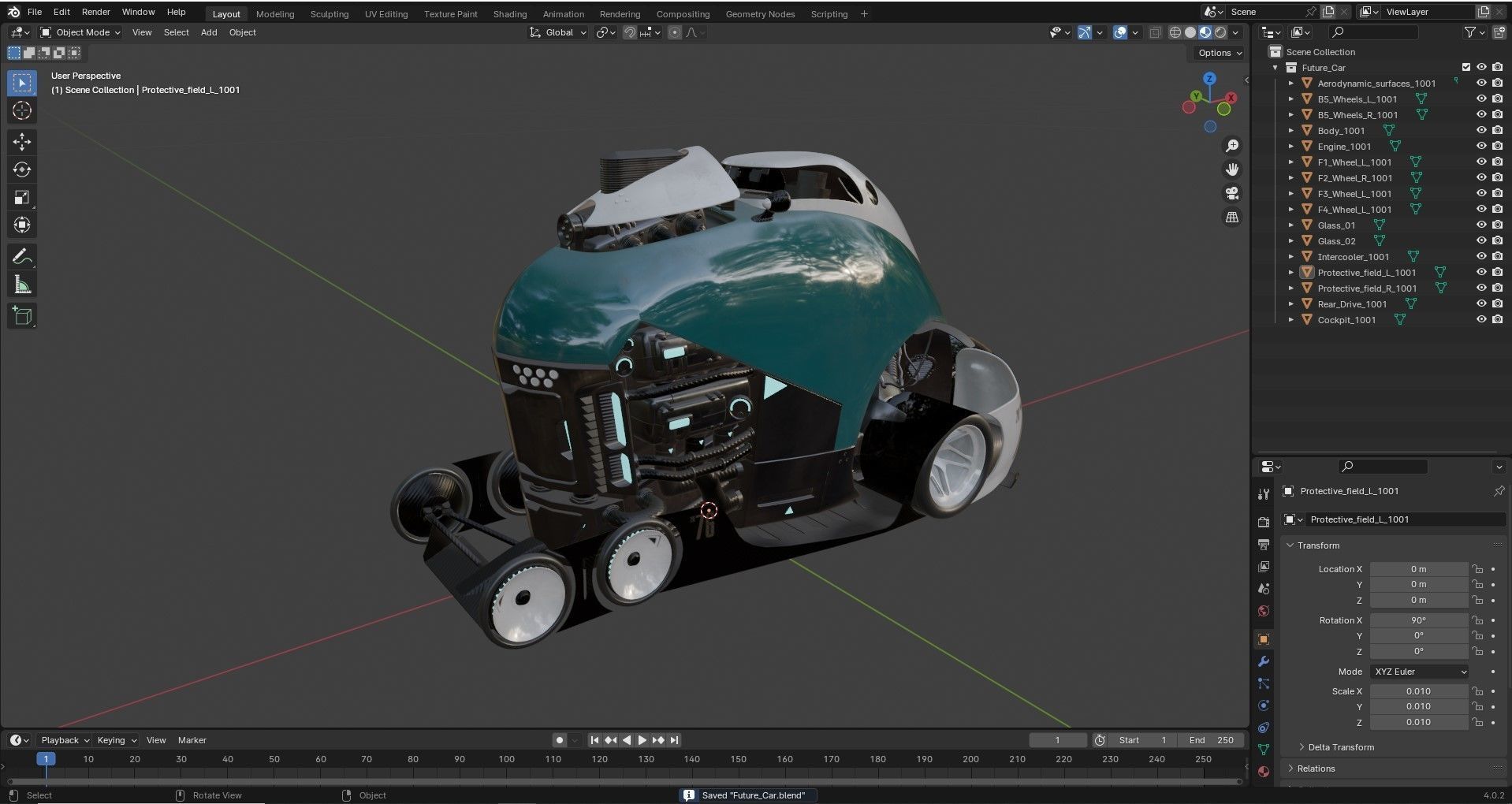Open the XYZ Euler mode dropdown
The height and width of the screenshot is (804, 1512).
1420,672
